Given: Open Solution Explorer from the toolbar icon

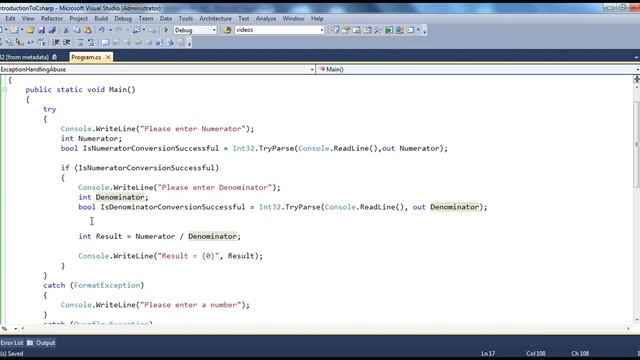Looking at the screenshot, I should [x=335, y=30].
